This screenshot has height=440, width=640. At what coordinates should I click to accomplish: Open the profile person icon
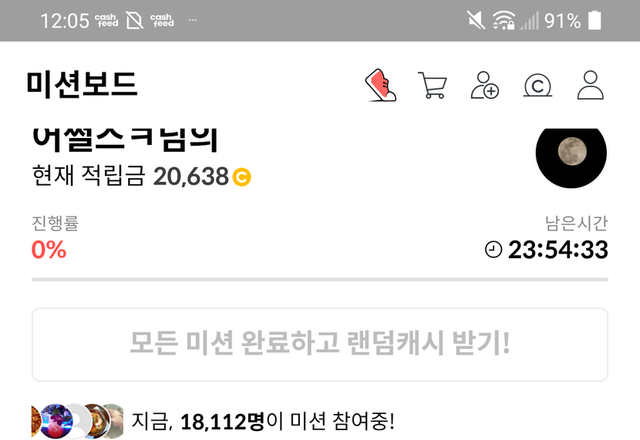click(x=590, y=85)
